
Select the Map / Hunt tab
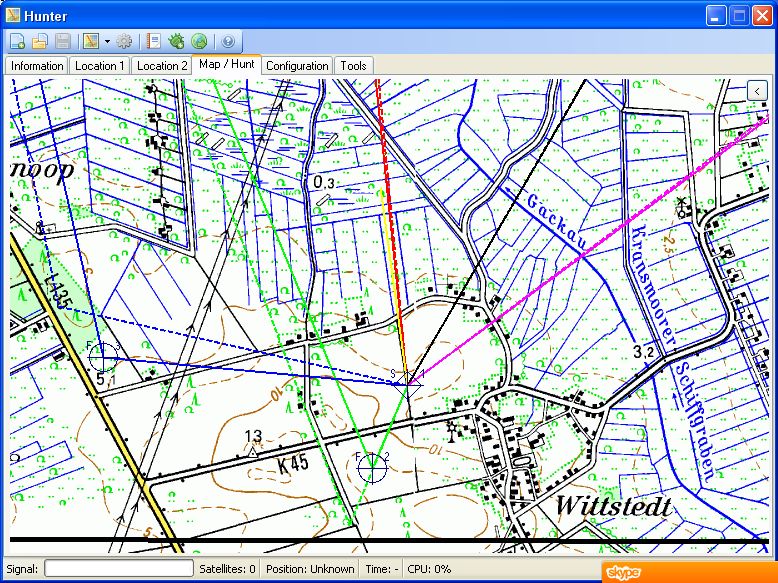coord(227,65)
